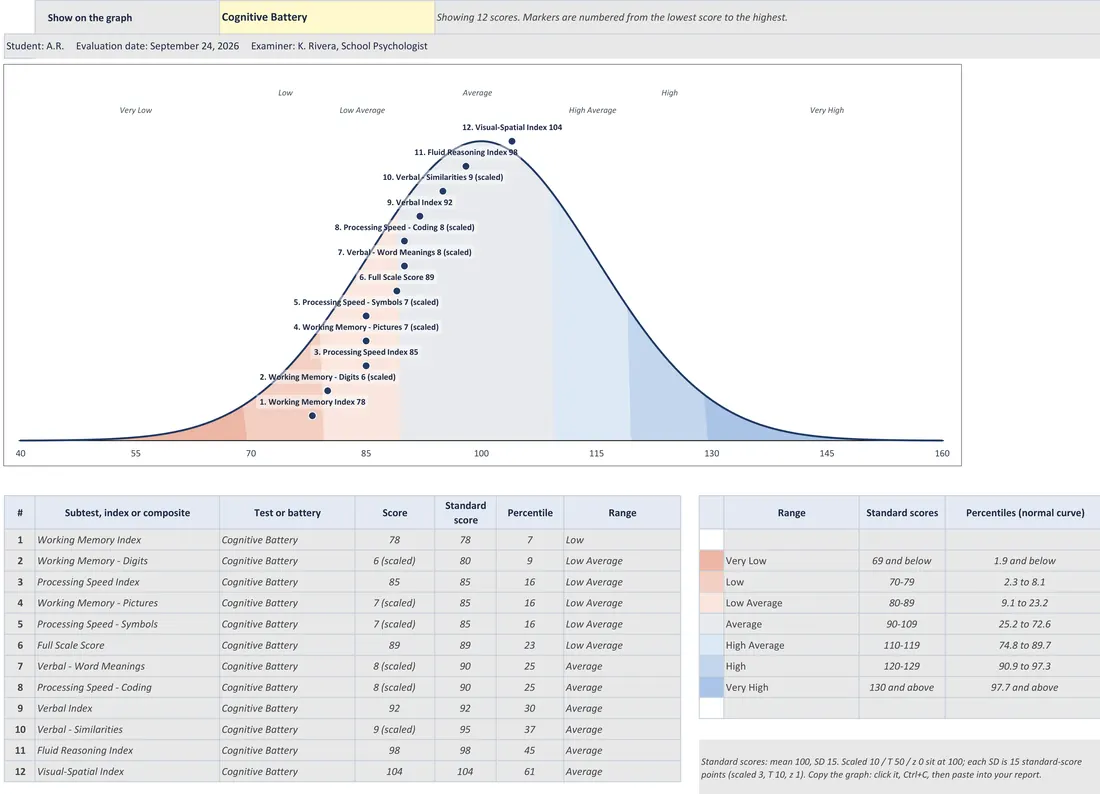Click the 'Standard scores' legend header
Image resolution: width=1100 pixels, height=794 pixels.
[901, 513]
